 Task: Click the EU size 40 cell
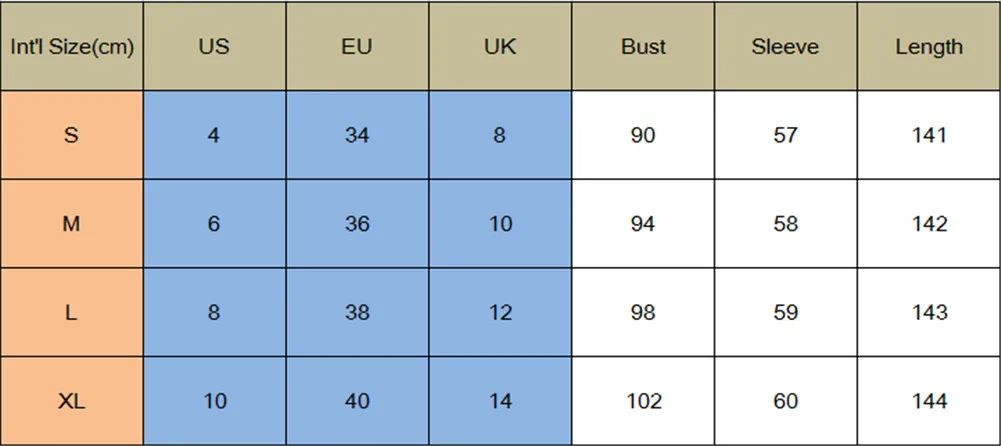357,401
